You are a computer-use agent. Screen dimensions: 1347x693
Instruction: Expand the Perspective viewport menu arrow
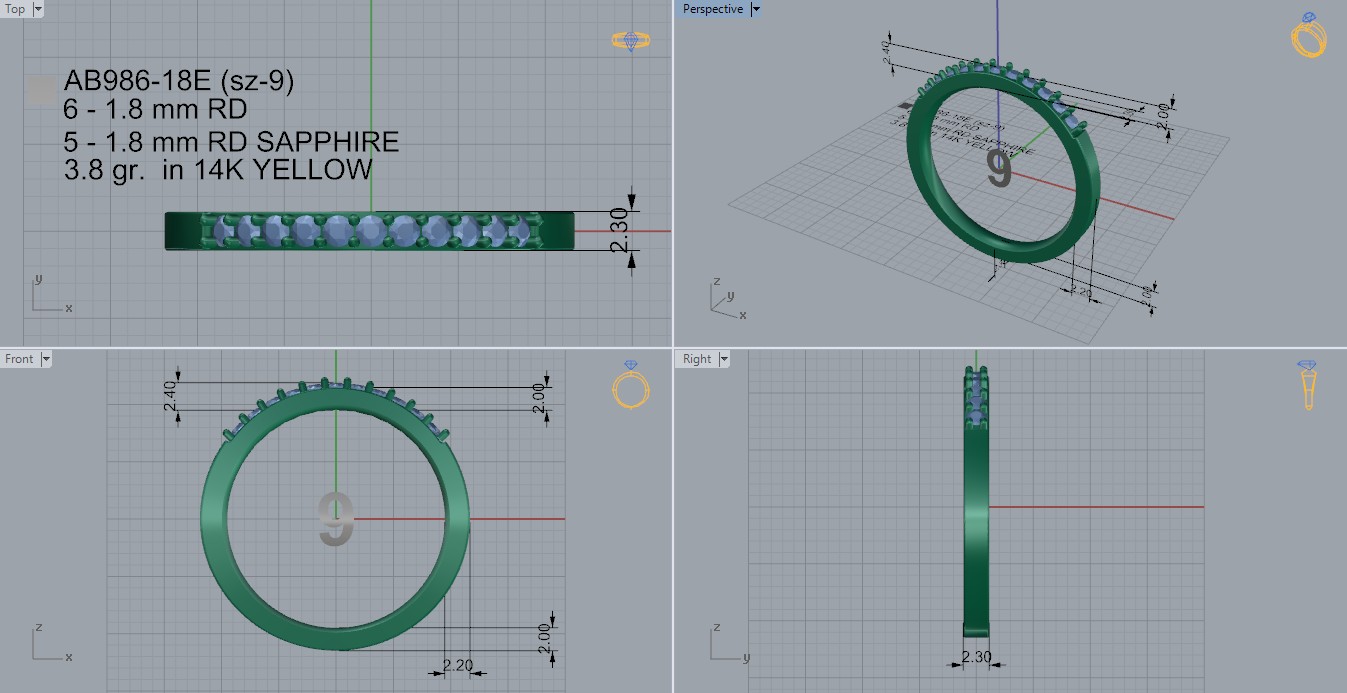point(755,9)
